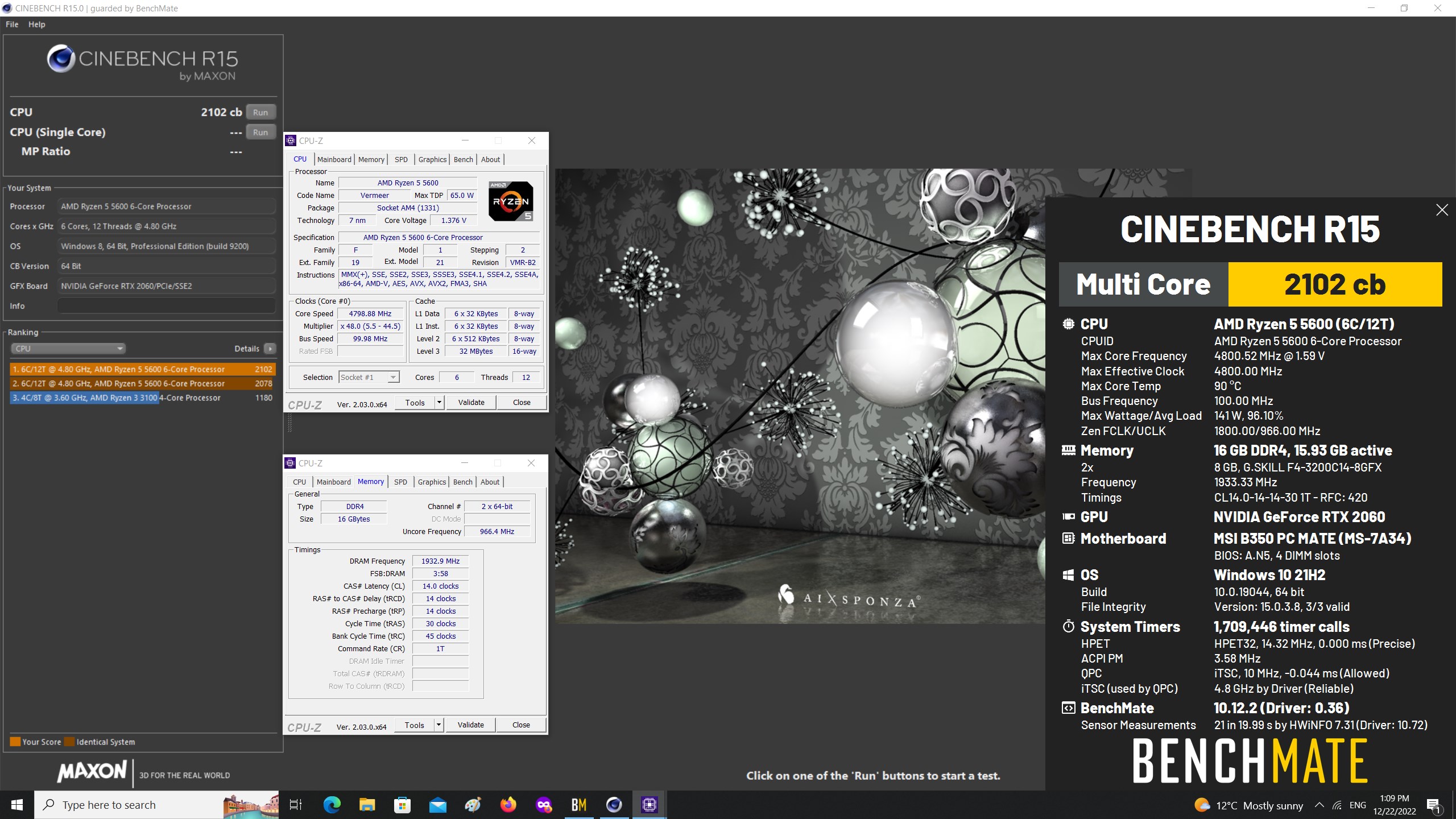Click Tools button in lower CPU-Z
The image size is (1456, 819).
[414, 725]
